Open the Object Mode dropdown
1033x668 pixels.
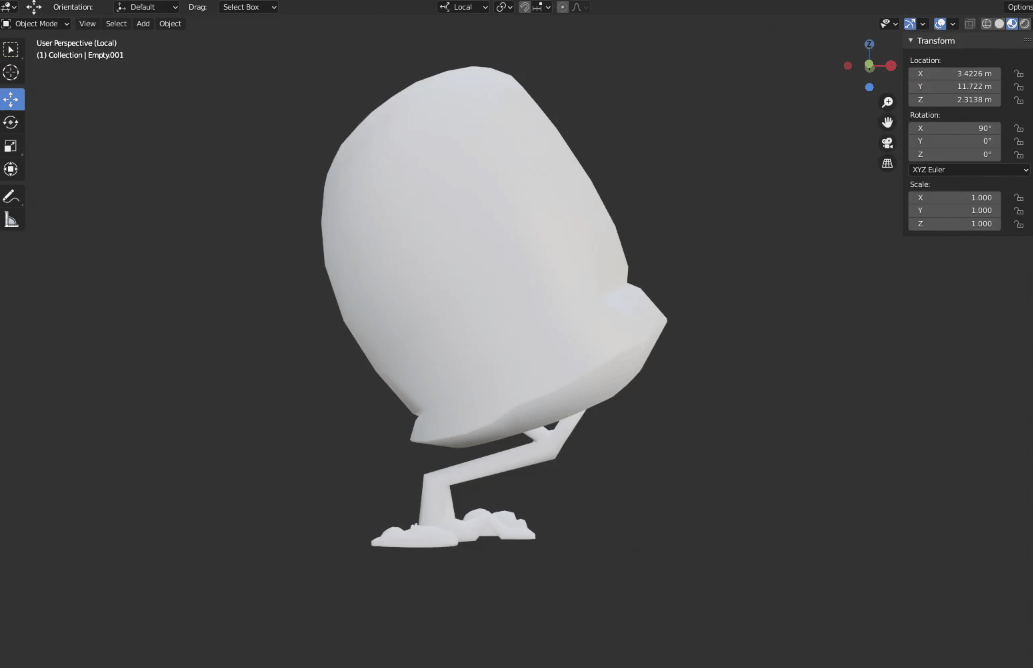coord(36,23)
